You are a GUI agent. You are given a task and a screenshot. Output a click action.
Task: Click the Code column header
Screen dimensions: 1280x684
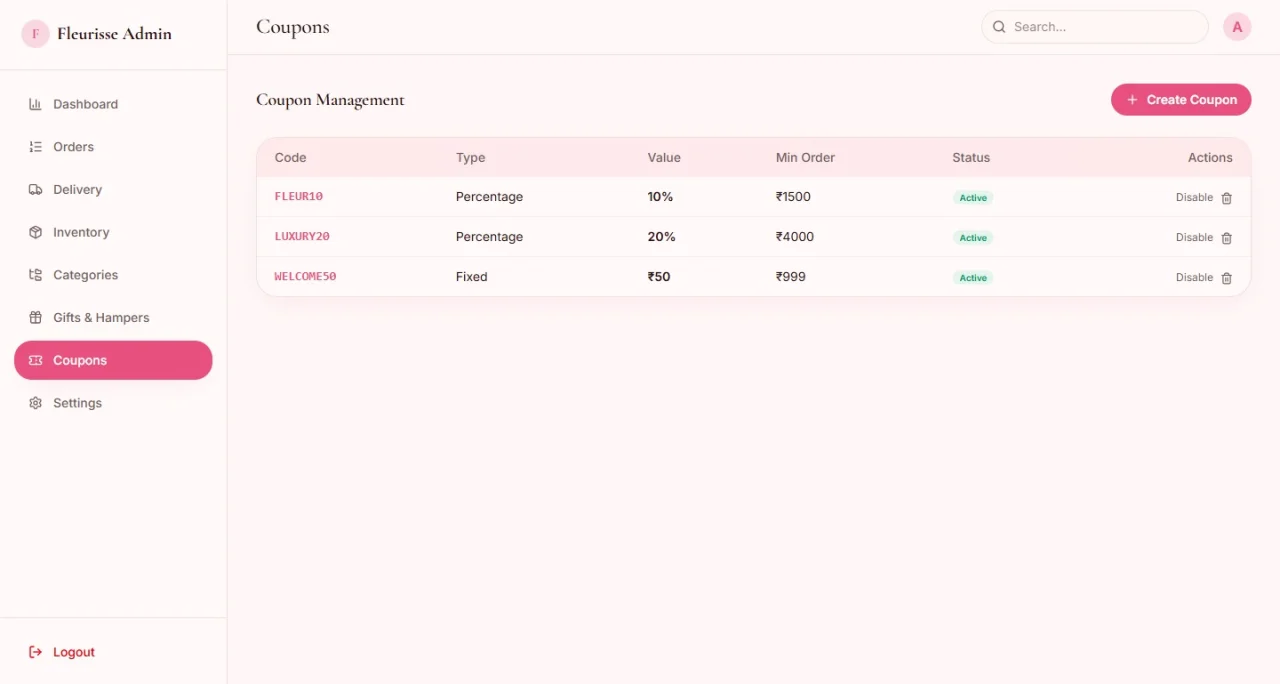[x=290, y=158]
